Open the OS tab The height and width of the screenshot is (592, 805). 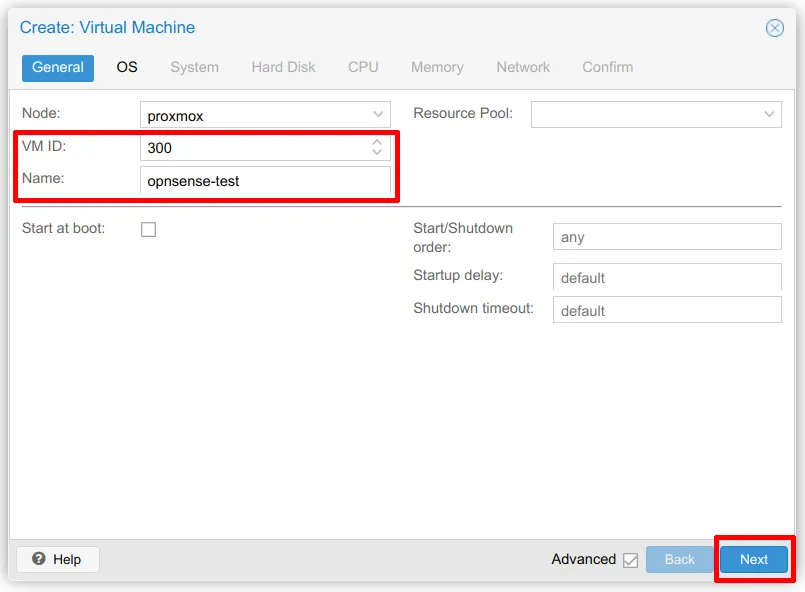(127, 67)
